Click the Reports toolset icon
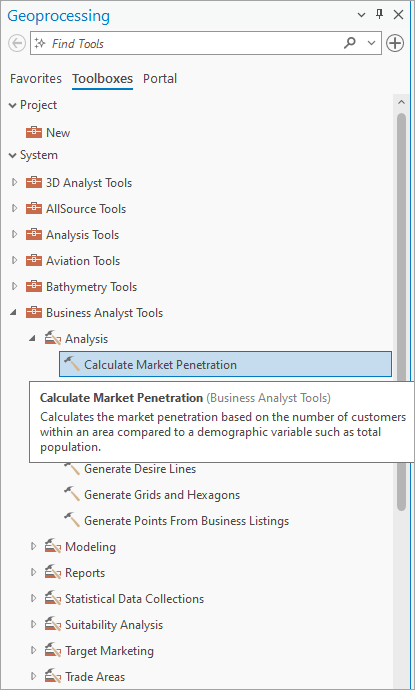Image resolution: width=415 pixels, height=690 pixels. coord(53,572)
